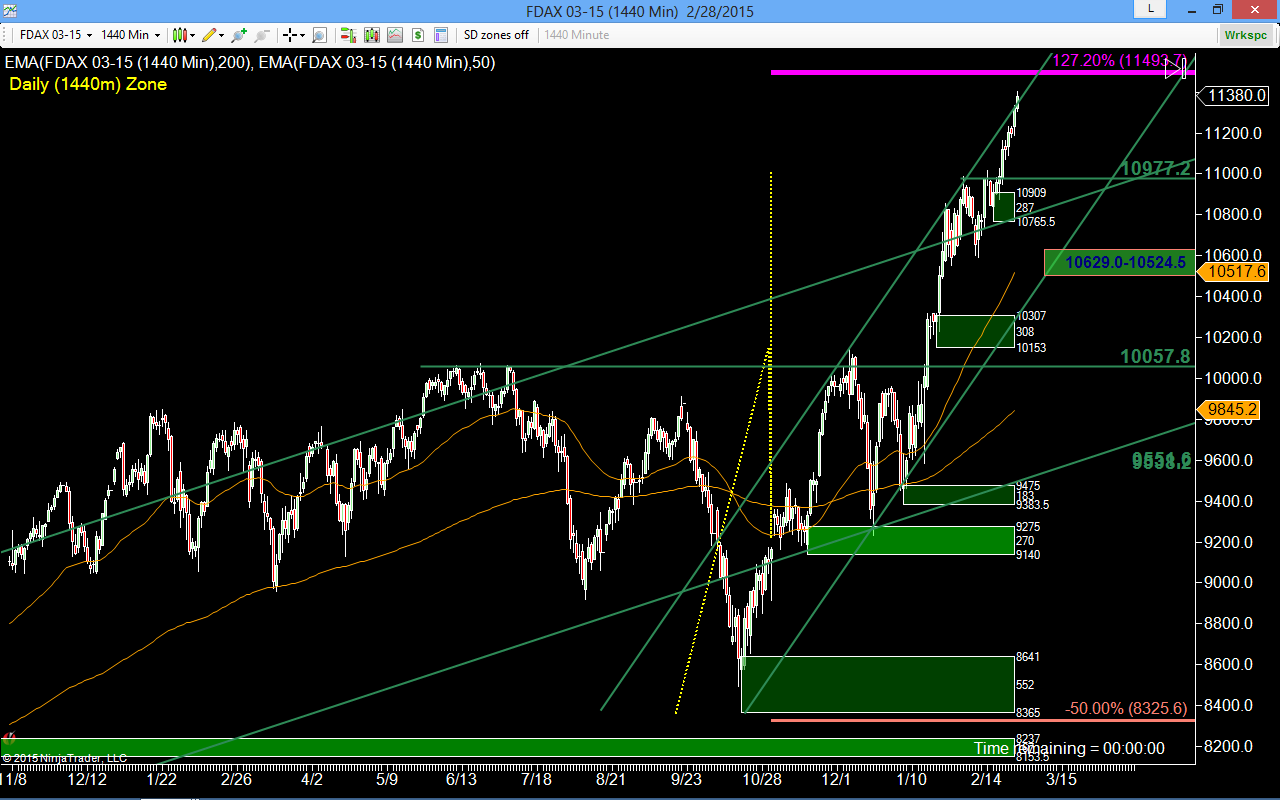
Task: Open the Indicators line chart icon
Action: point(395,35)
